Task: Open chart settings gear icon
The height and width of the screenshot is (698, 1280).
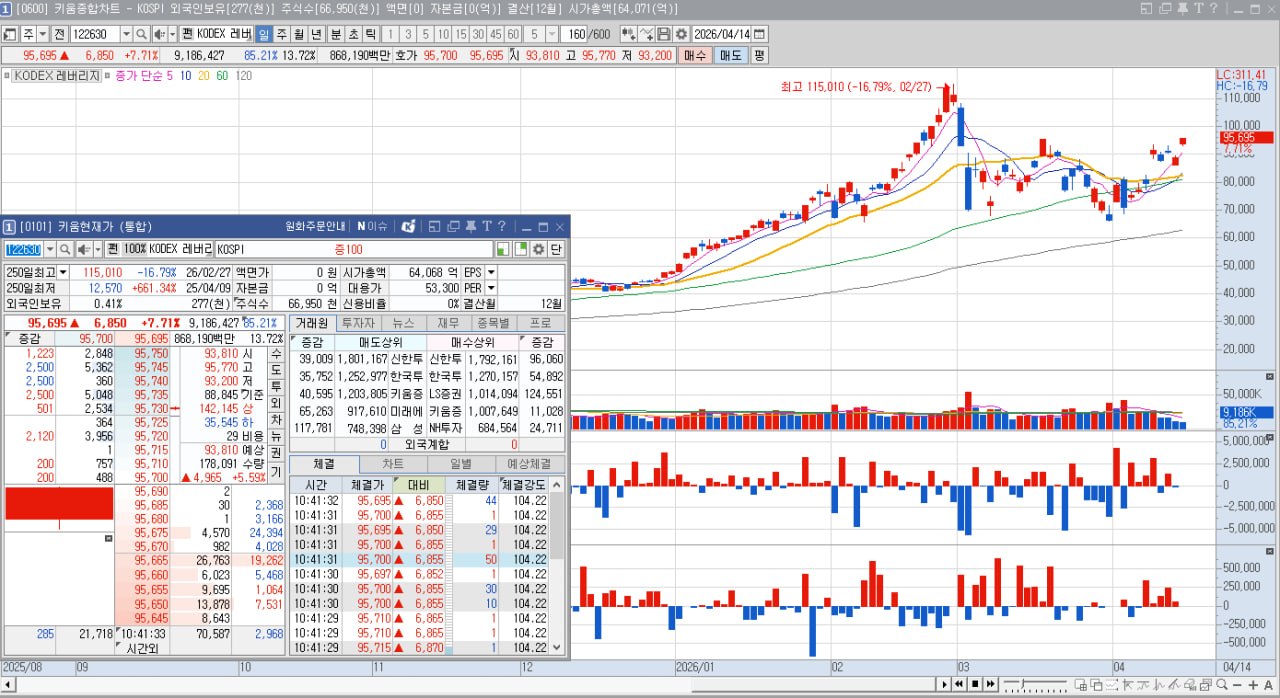Action: 681,34
